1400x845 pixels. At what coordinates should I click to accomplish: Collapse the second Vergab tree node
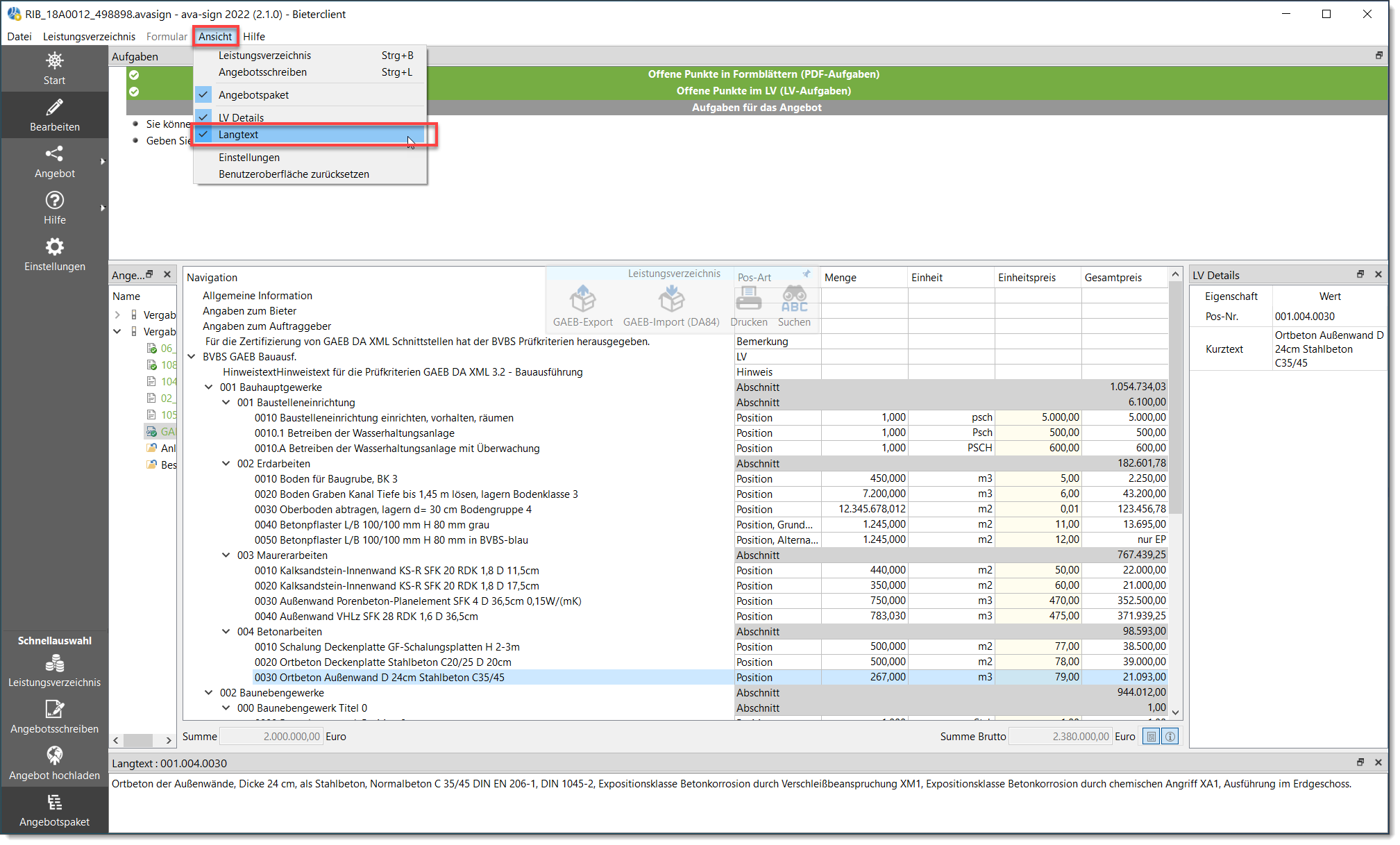click(x=117, y=332)
